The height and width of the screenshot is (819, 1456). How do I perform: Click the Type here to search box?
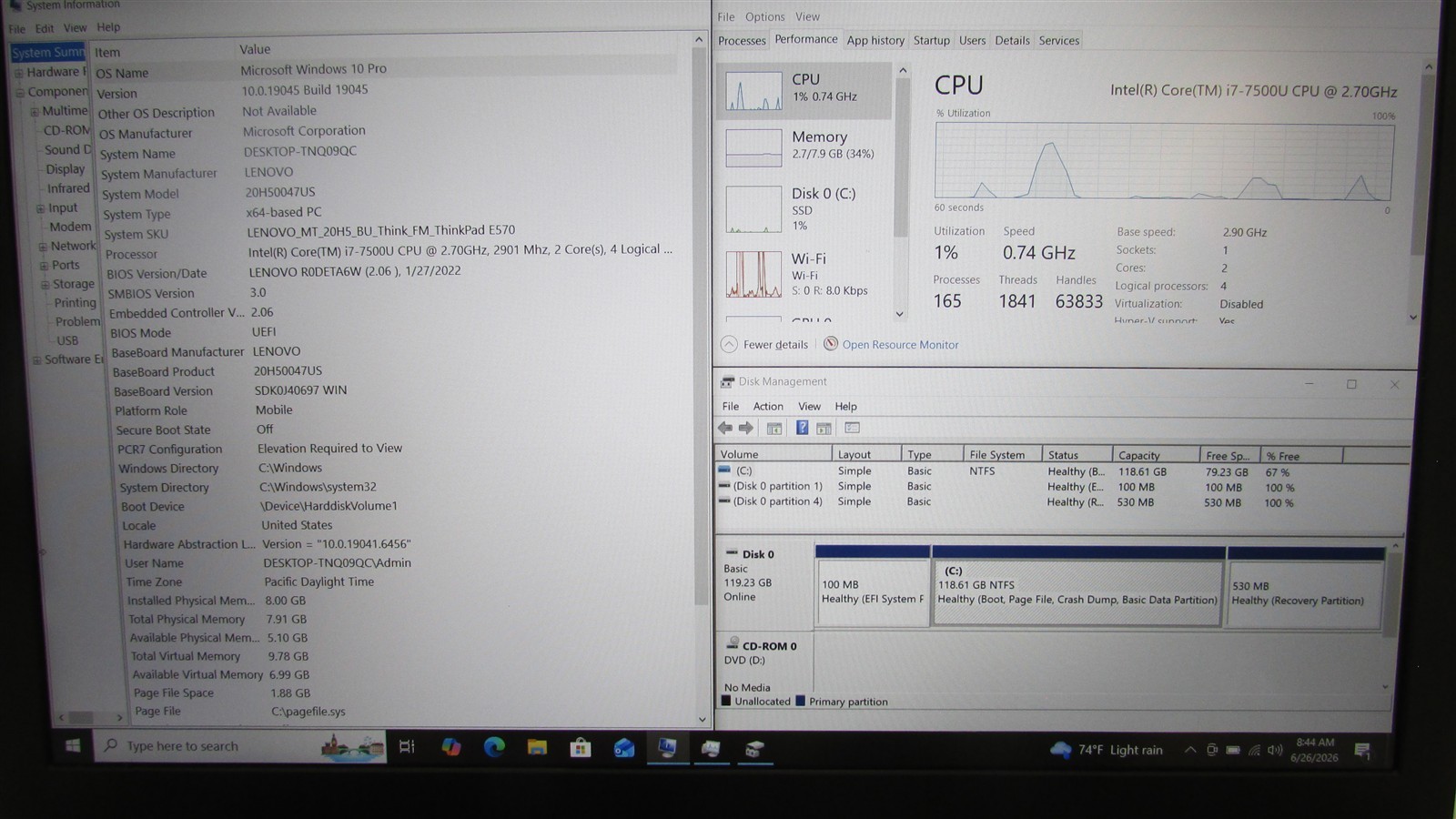click(x=241, y=746)
